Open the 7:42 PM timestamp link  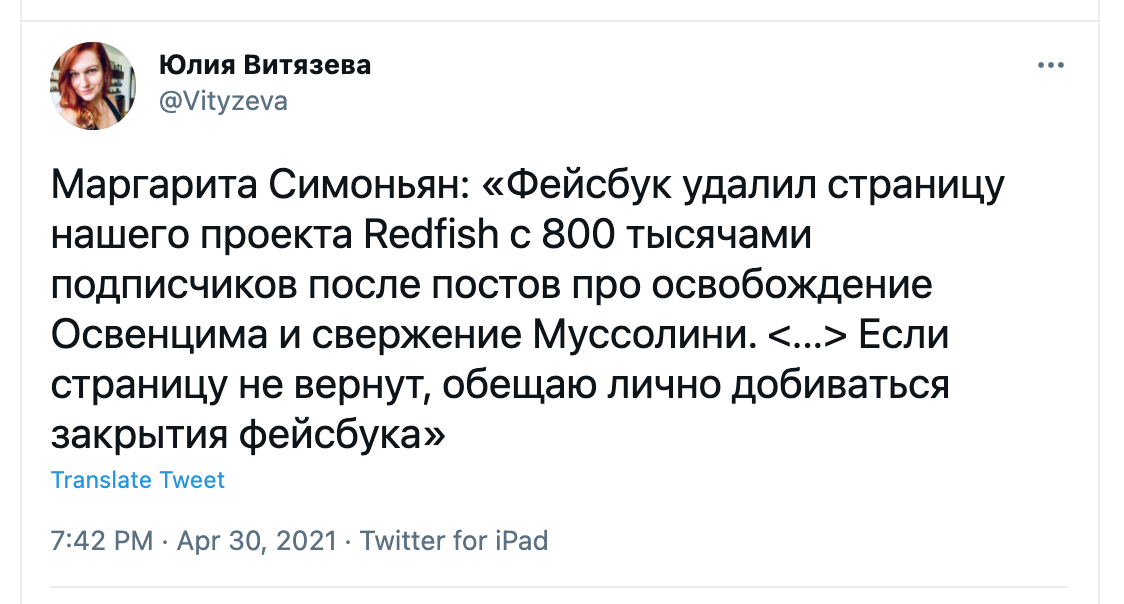coord(102,540)
